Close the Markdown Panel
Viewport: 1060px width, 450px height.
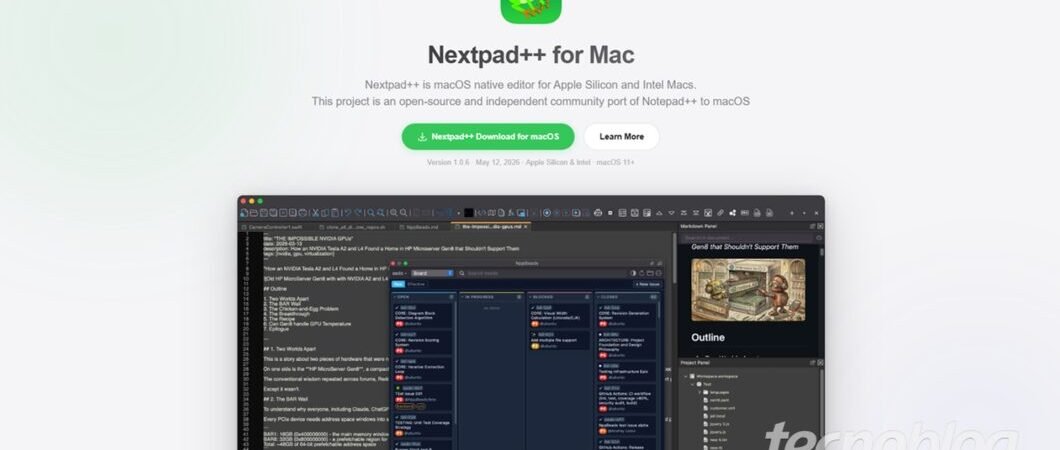[x=820, y=226]
